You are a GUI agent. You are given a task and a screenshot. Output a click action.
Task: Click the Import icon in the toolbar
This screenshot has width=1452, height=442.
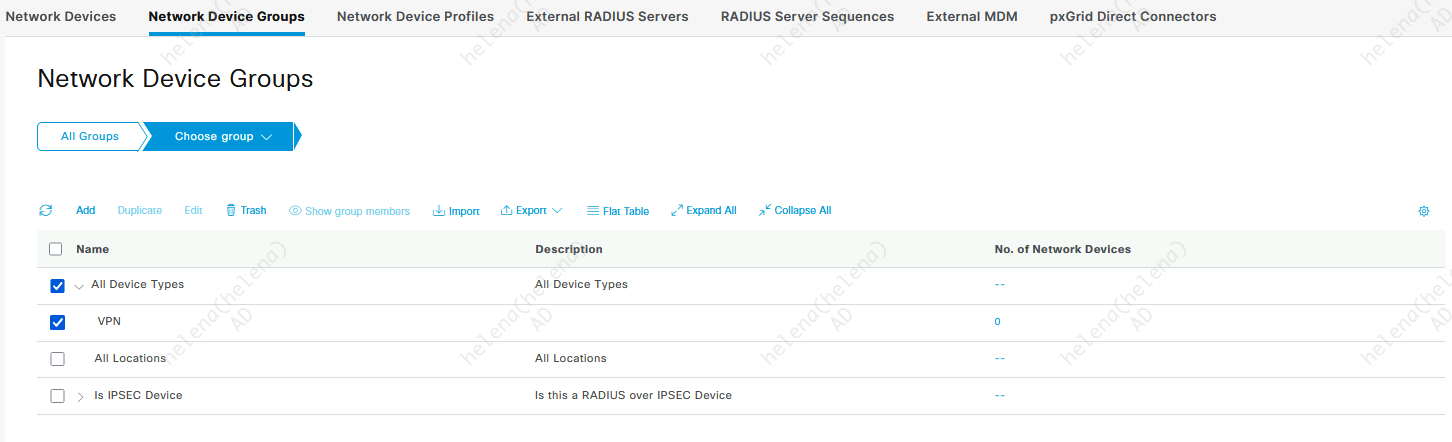(x=439, y=211)
